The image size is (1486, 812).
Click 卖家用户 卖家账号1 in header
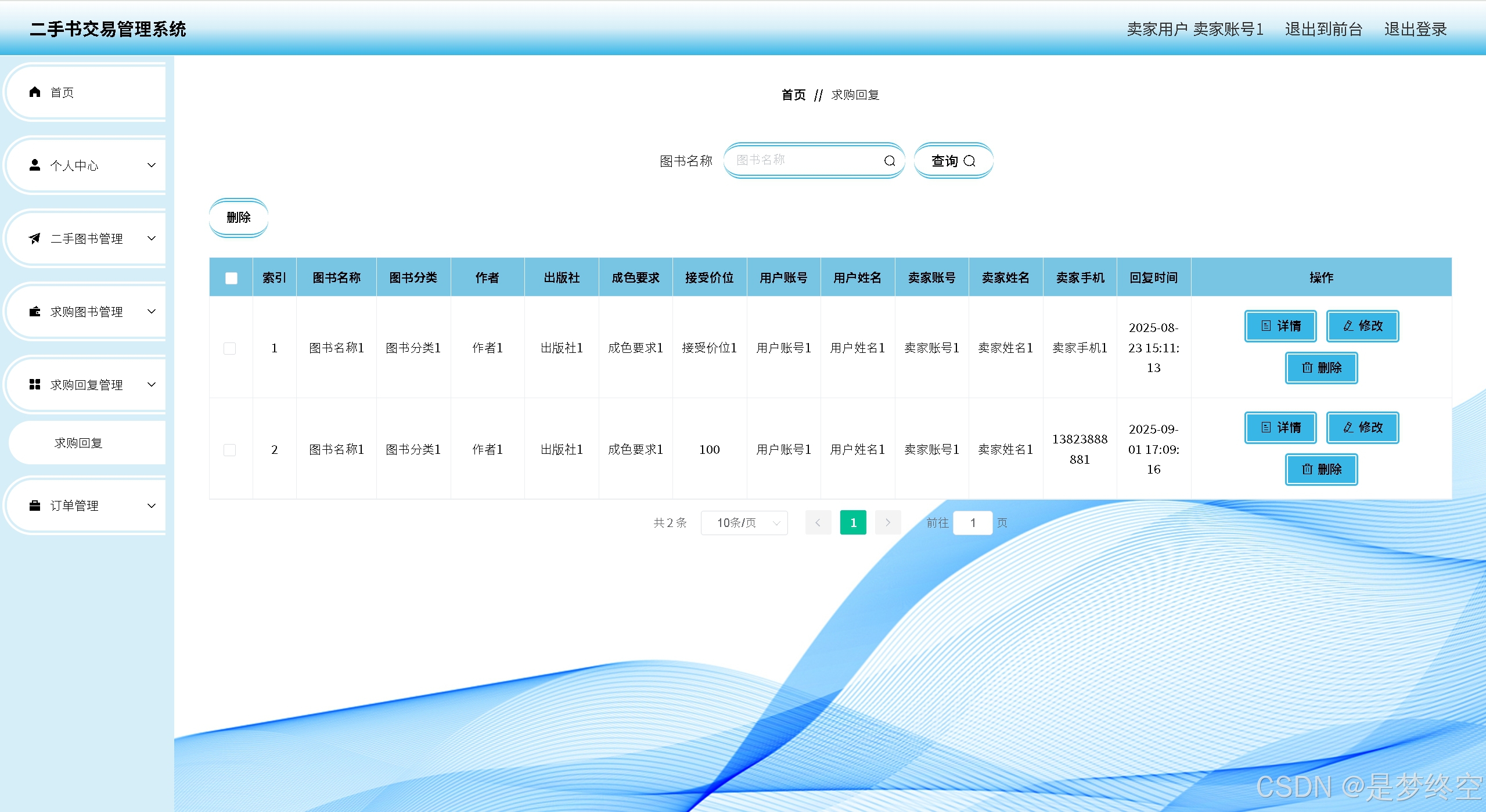coord(1195,29)
